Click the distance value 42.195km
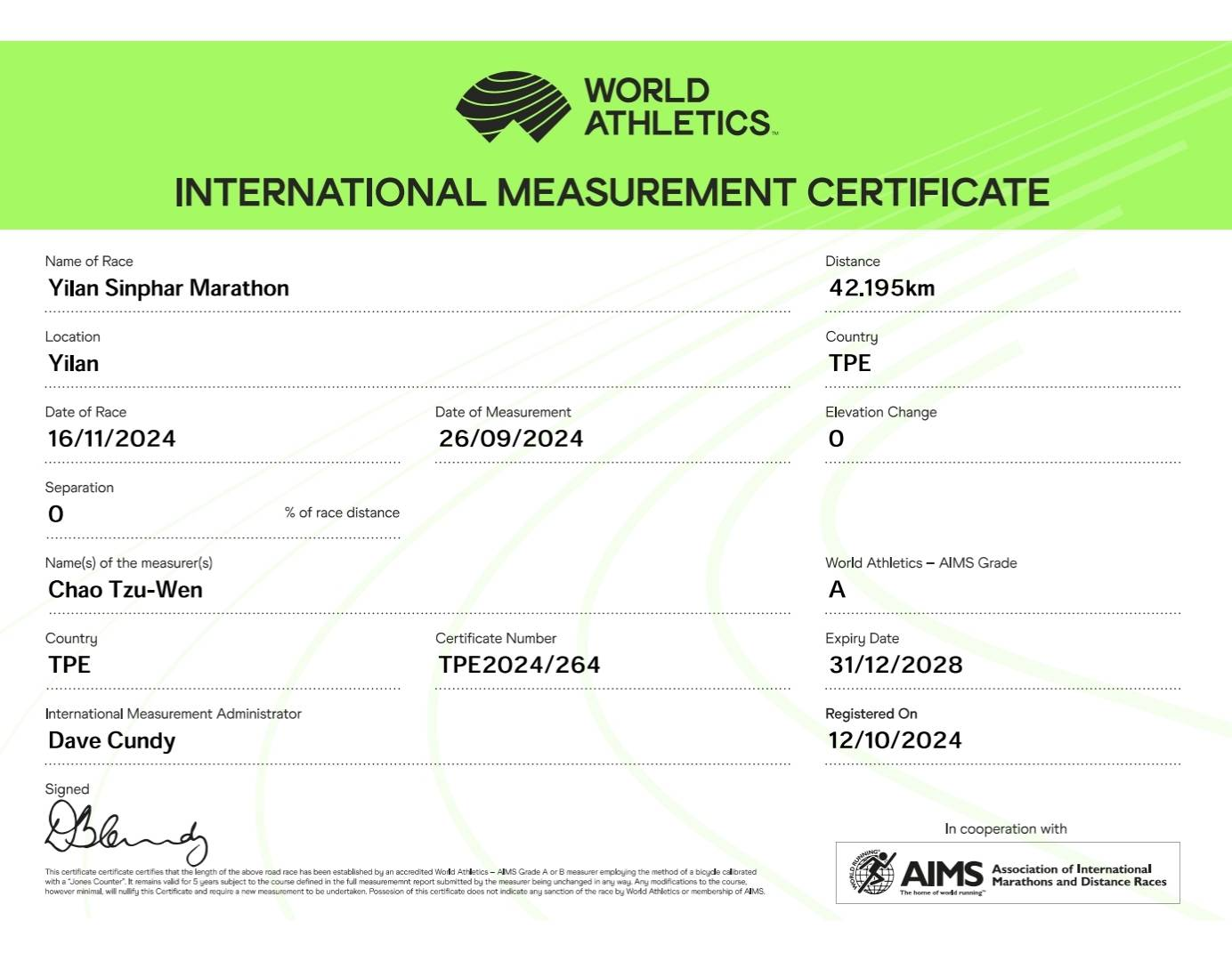 tap(881, 288)
